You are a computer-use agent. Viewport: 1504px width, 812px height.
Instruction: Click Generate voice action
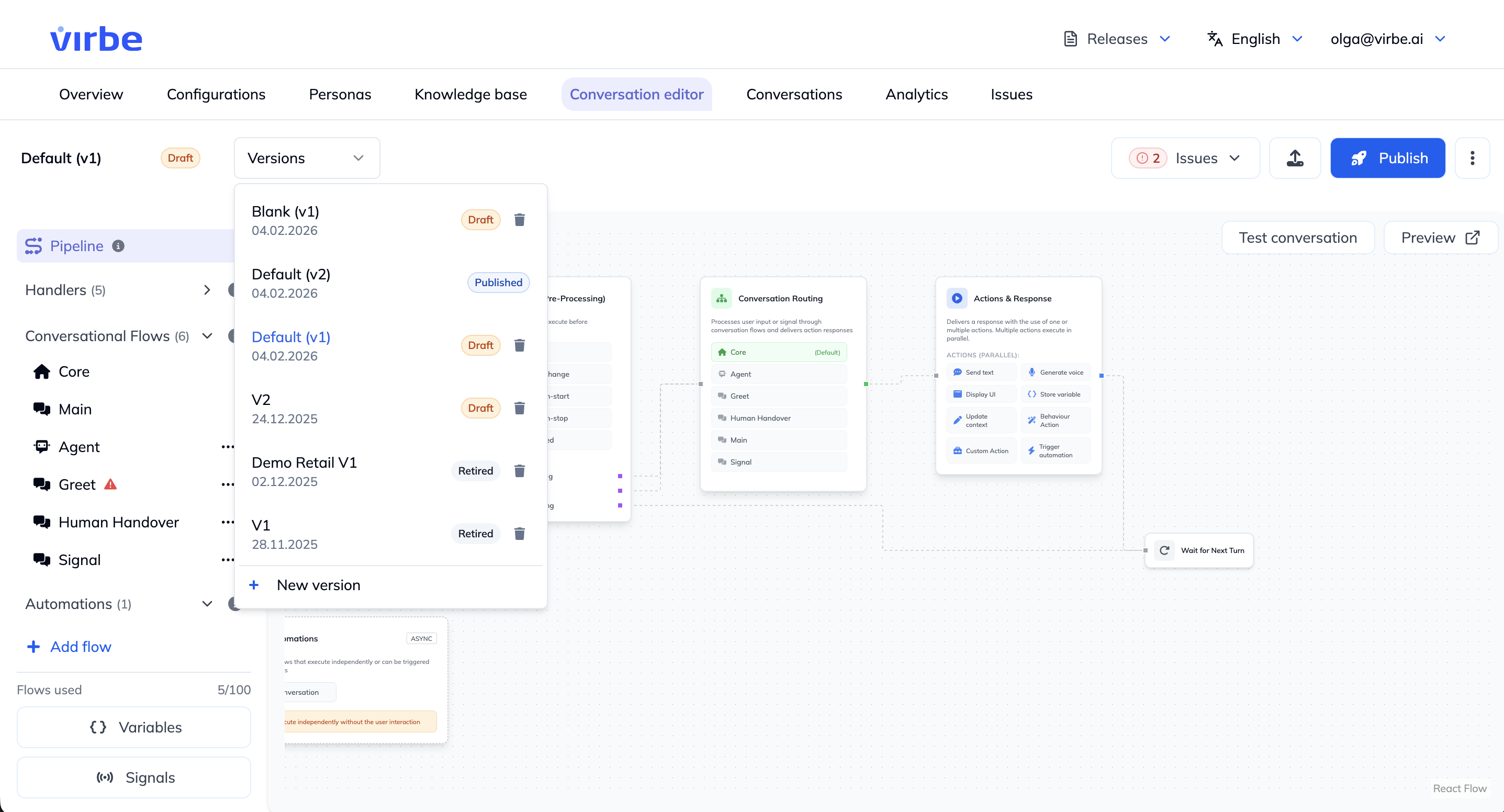click(x=1056, y=373)
